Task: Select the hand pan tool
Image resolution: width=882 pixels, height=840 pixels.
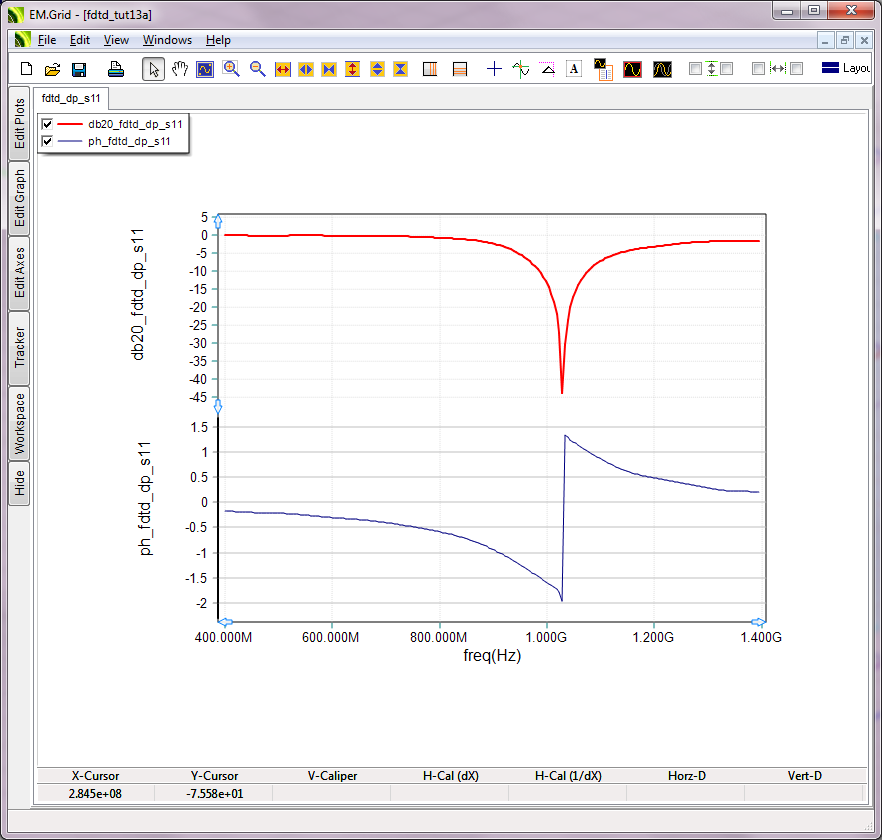Action: click(x=180, y=69)
